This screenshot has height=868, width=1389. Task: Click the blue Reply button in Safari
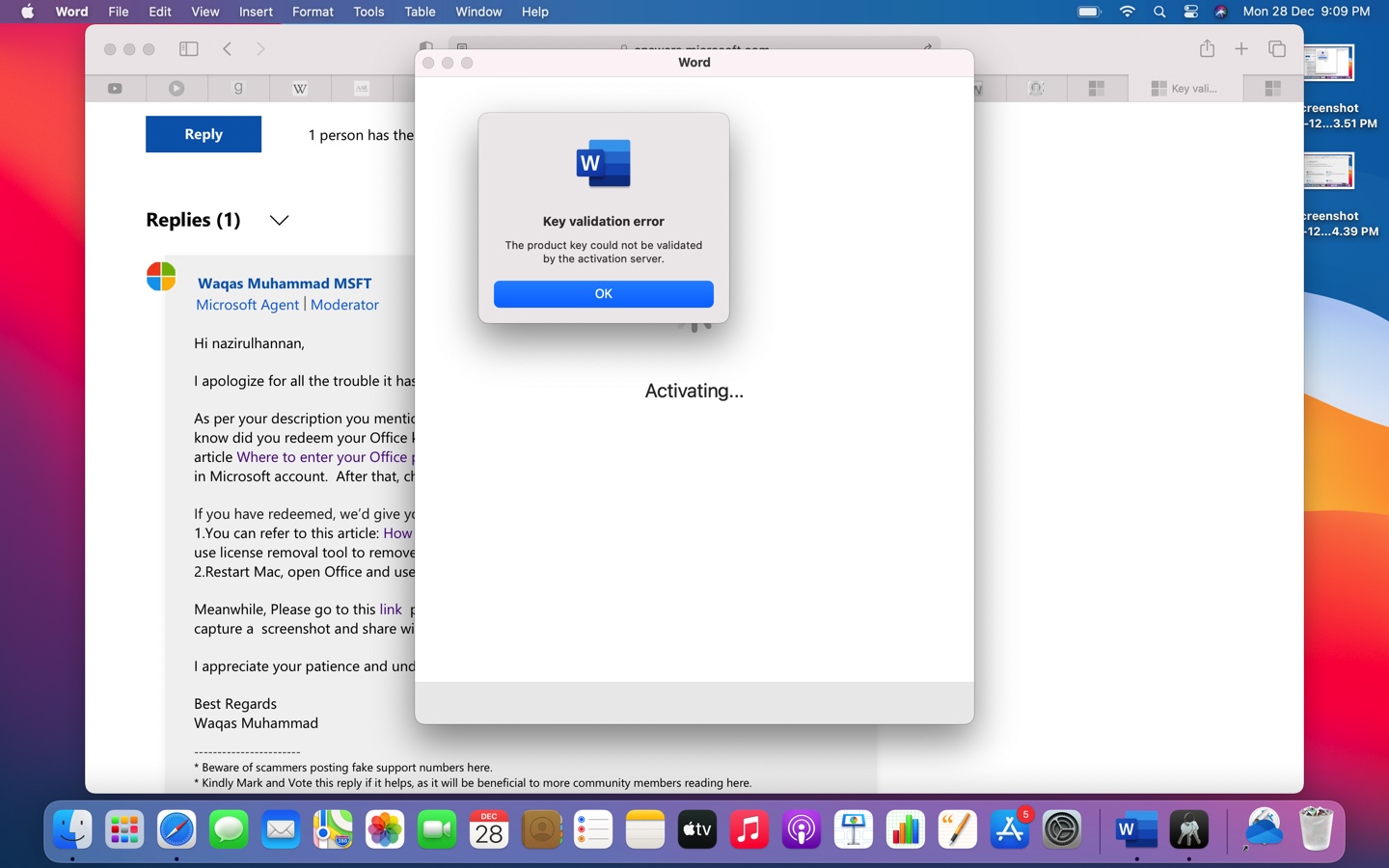click(204, 134)
